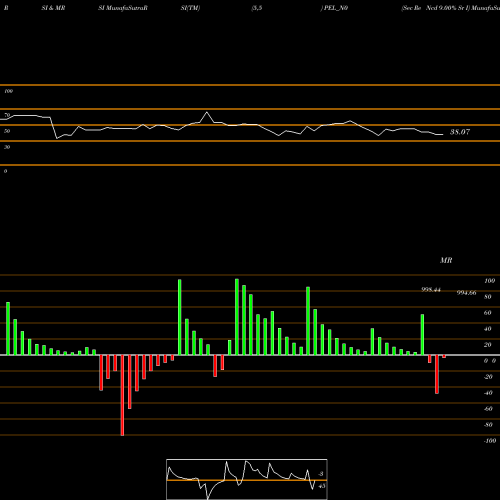Click the 'SI MunafaSutraR' header text
500x500 pixels.
123,8
